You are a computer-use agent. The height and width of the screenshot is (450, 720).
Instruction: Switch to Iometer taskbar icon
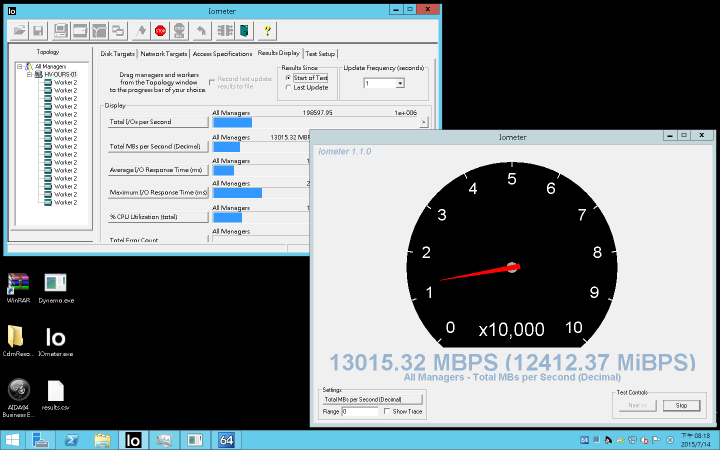(133, 440)
